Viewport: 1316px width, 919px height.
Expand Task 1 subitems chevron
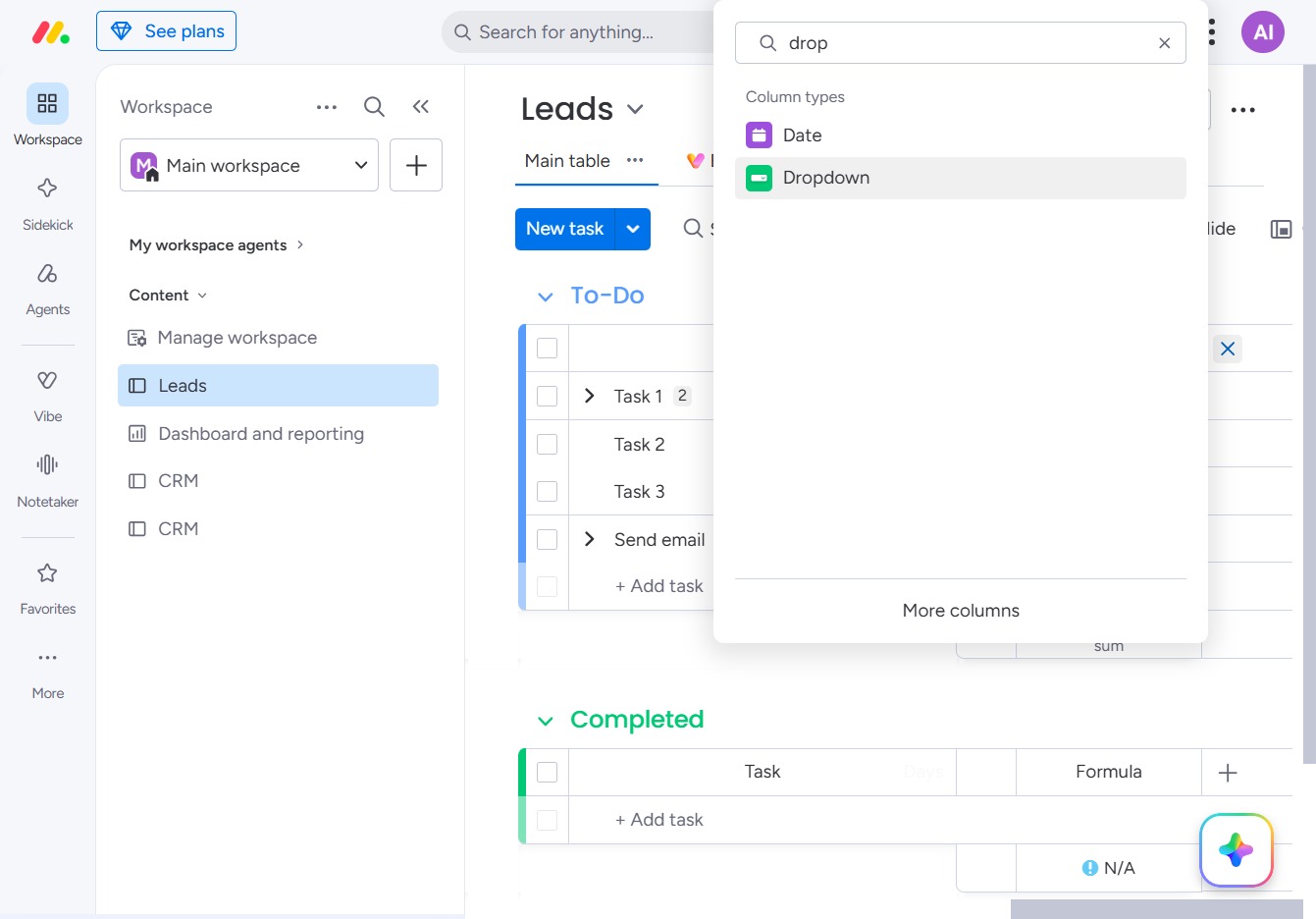589,396
